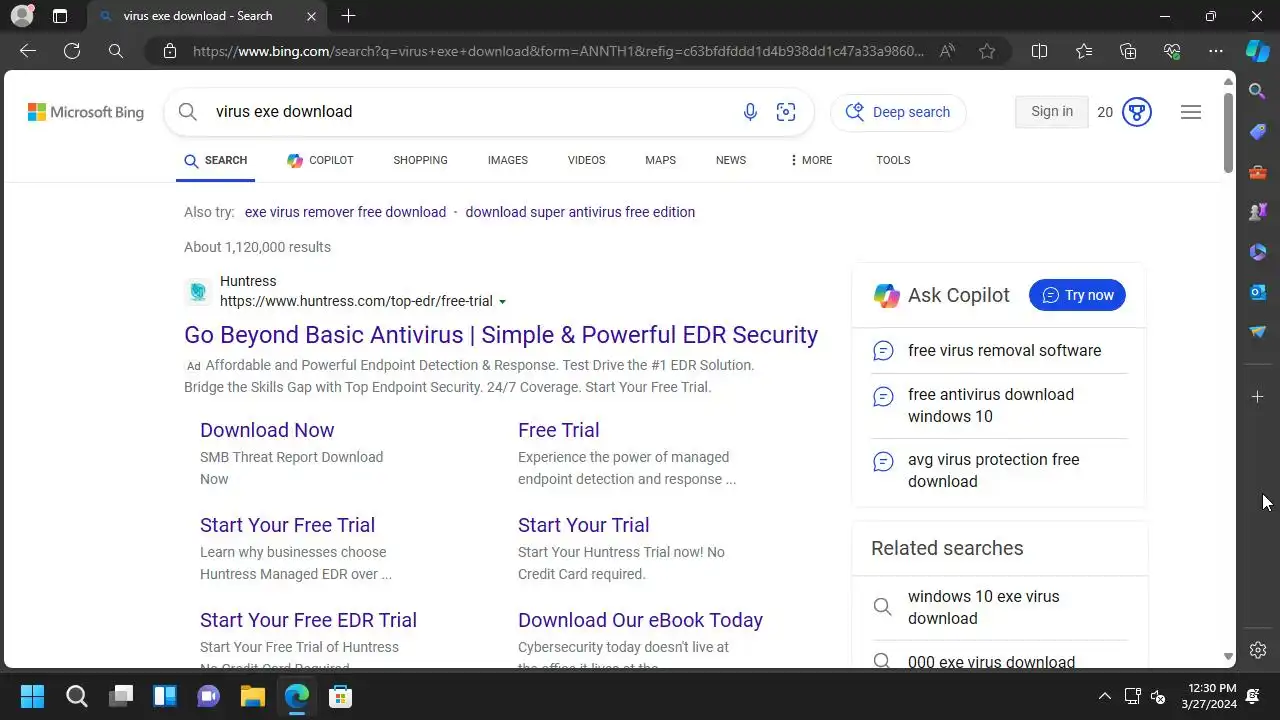Click the search magnifier in browser toolbar
The height and width of the screenshot is (720, 1280).
[x=116, y=51]
